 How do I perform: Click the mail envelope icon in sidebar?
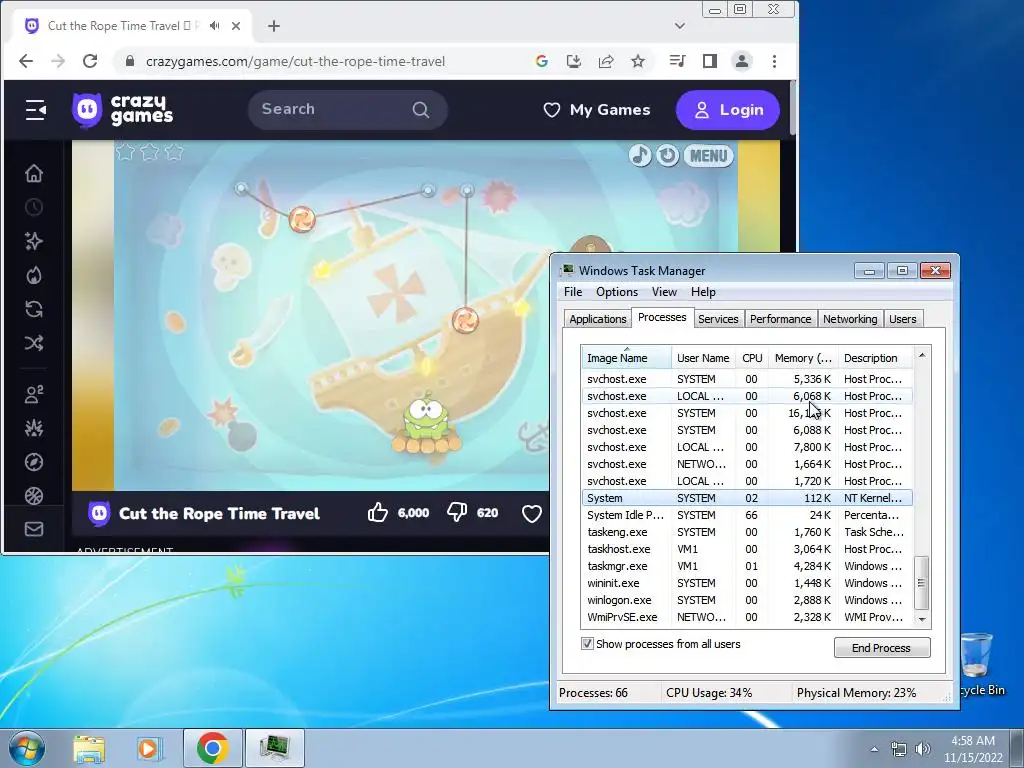34,530
